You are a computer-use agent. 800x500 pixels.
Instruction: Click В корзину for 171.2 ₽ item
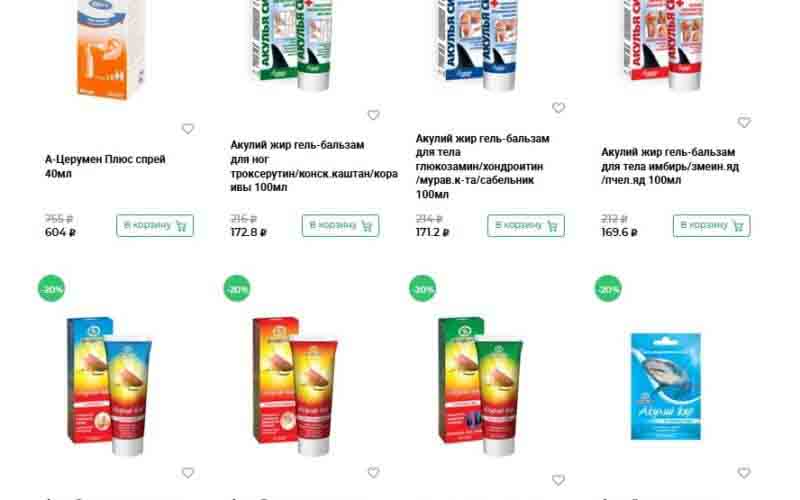[x=526, y=226]
